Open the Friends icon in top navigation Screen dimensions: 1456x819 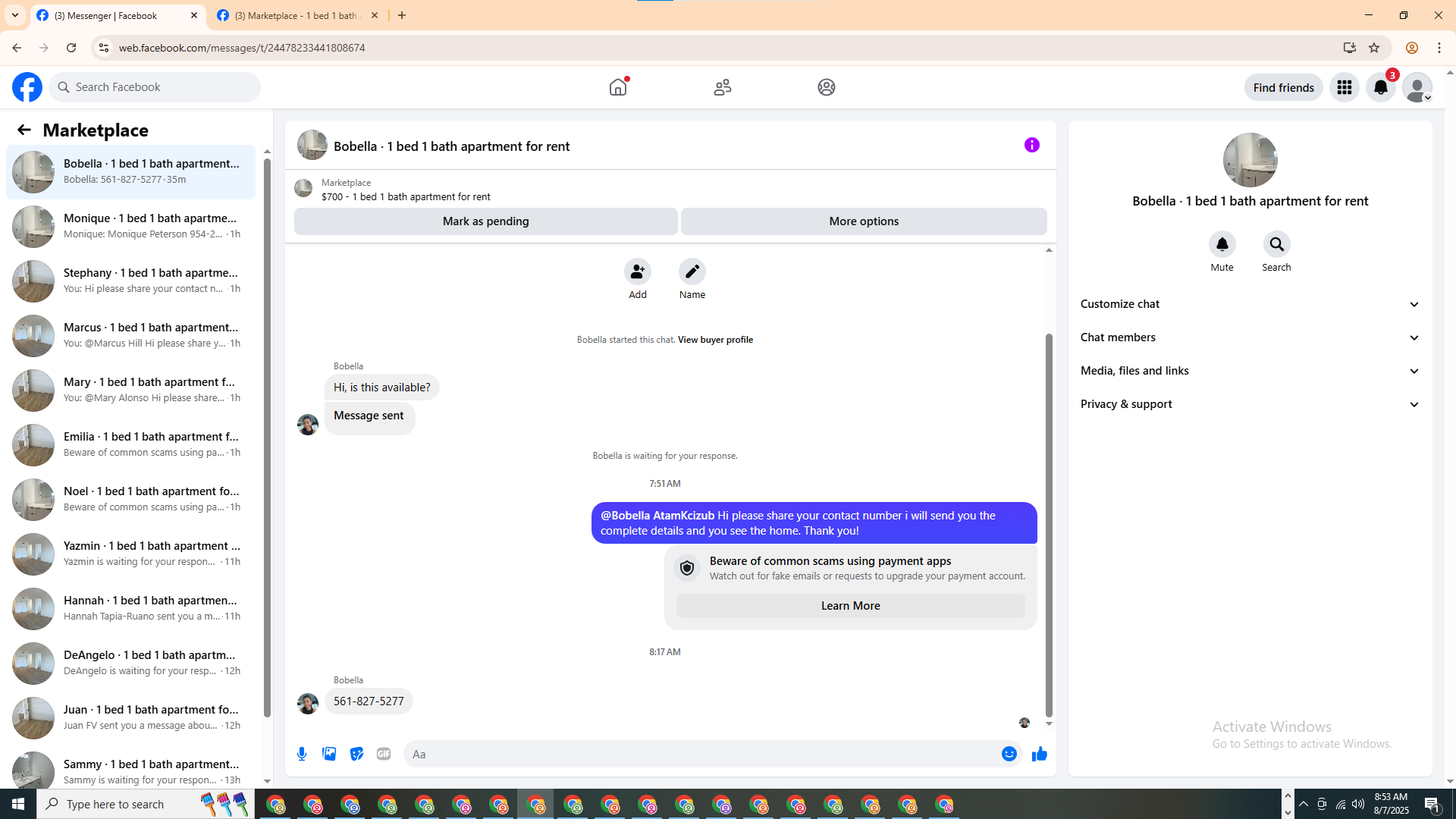723,87
